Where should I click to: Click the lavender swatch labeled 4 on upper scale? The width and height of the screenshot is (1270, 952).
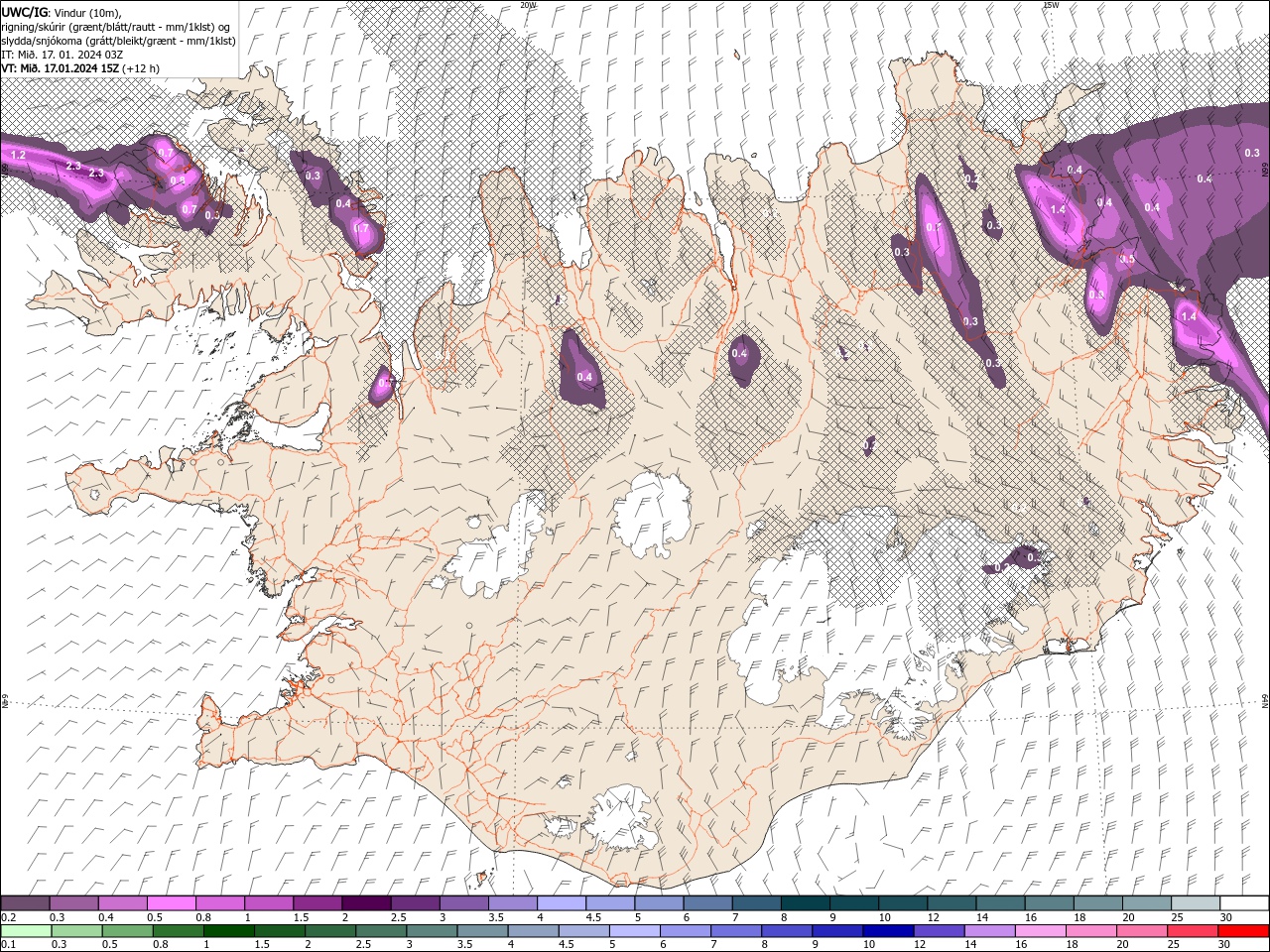(x=561, y=903)
